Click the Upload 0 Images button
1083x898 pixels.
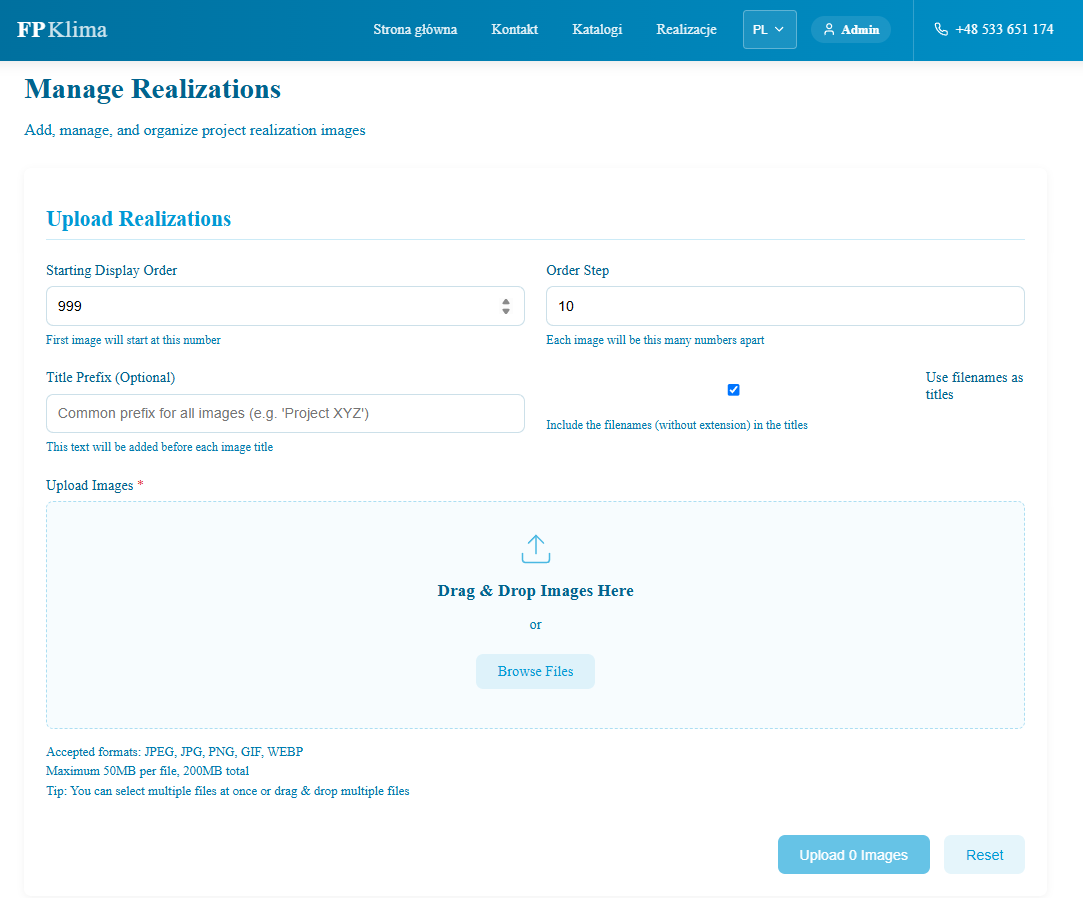853,855
